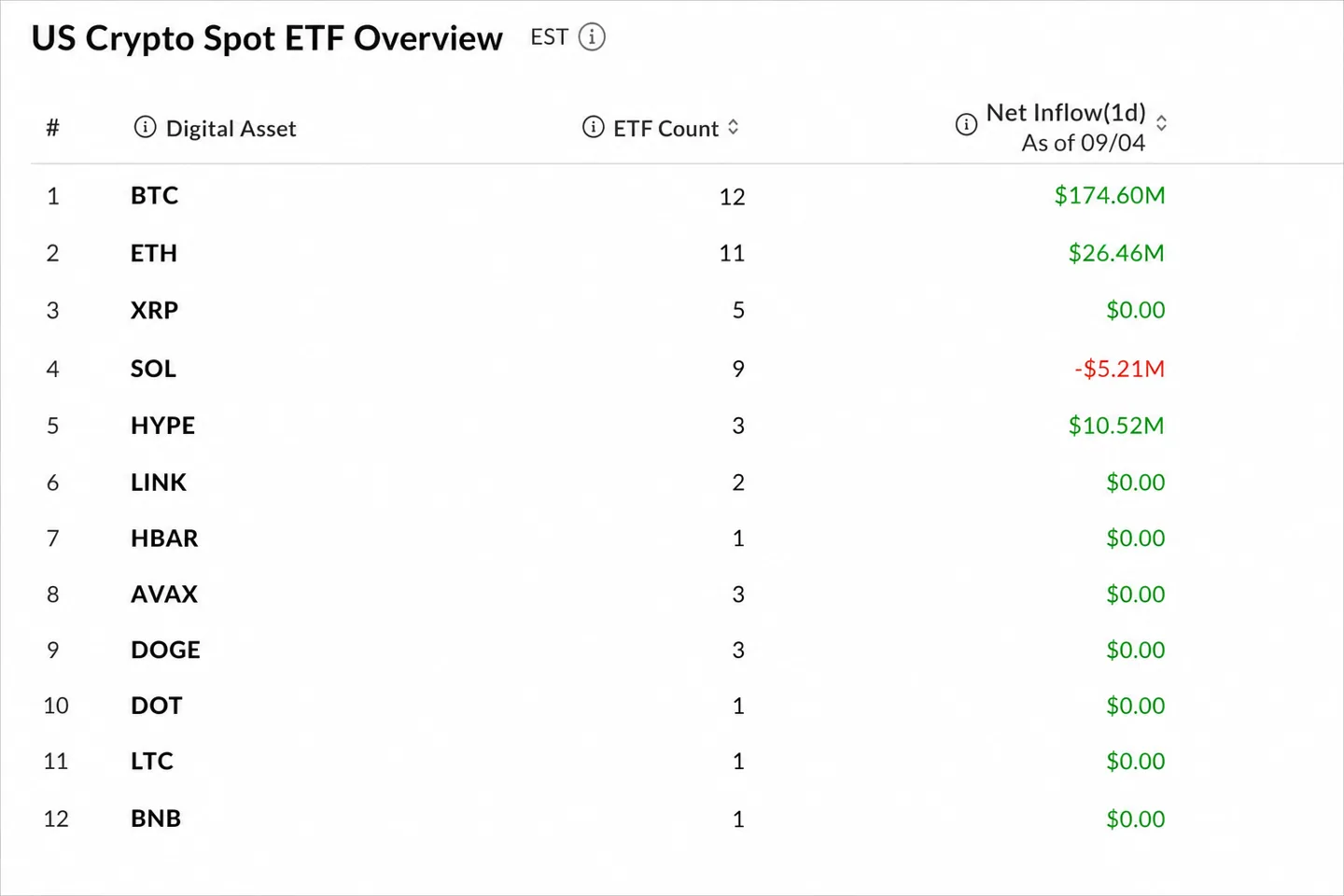Click the SOL net inflow -$5.21M value
Image resolution: width=1344 pixels, height=896 pixels.
pos(1119,369)
